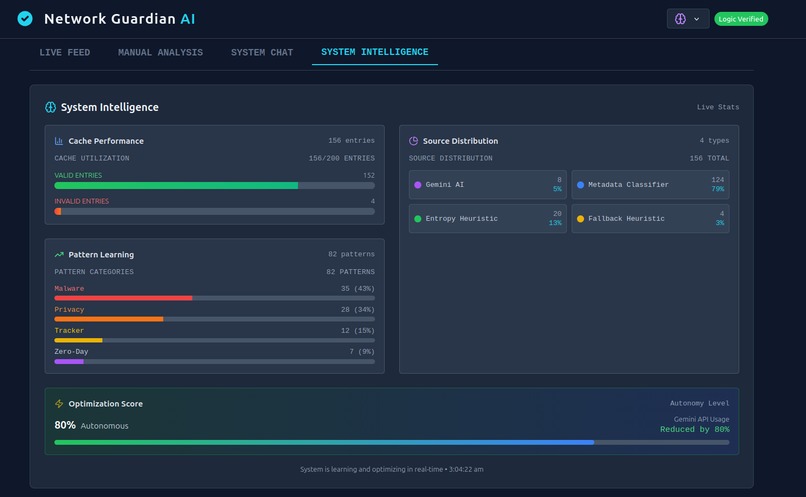Click the Malware category label
806x497 pixels.
pos(69,288)
